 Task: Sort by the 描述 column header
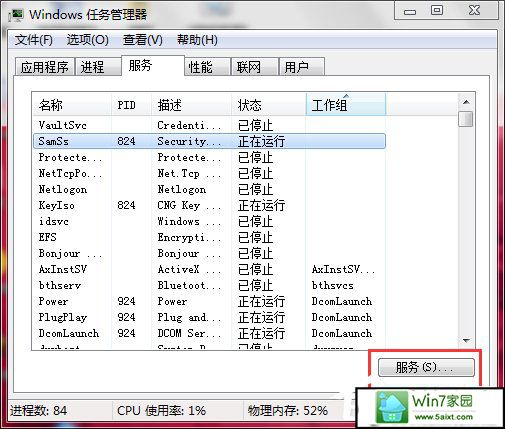191,105
